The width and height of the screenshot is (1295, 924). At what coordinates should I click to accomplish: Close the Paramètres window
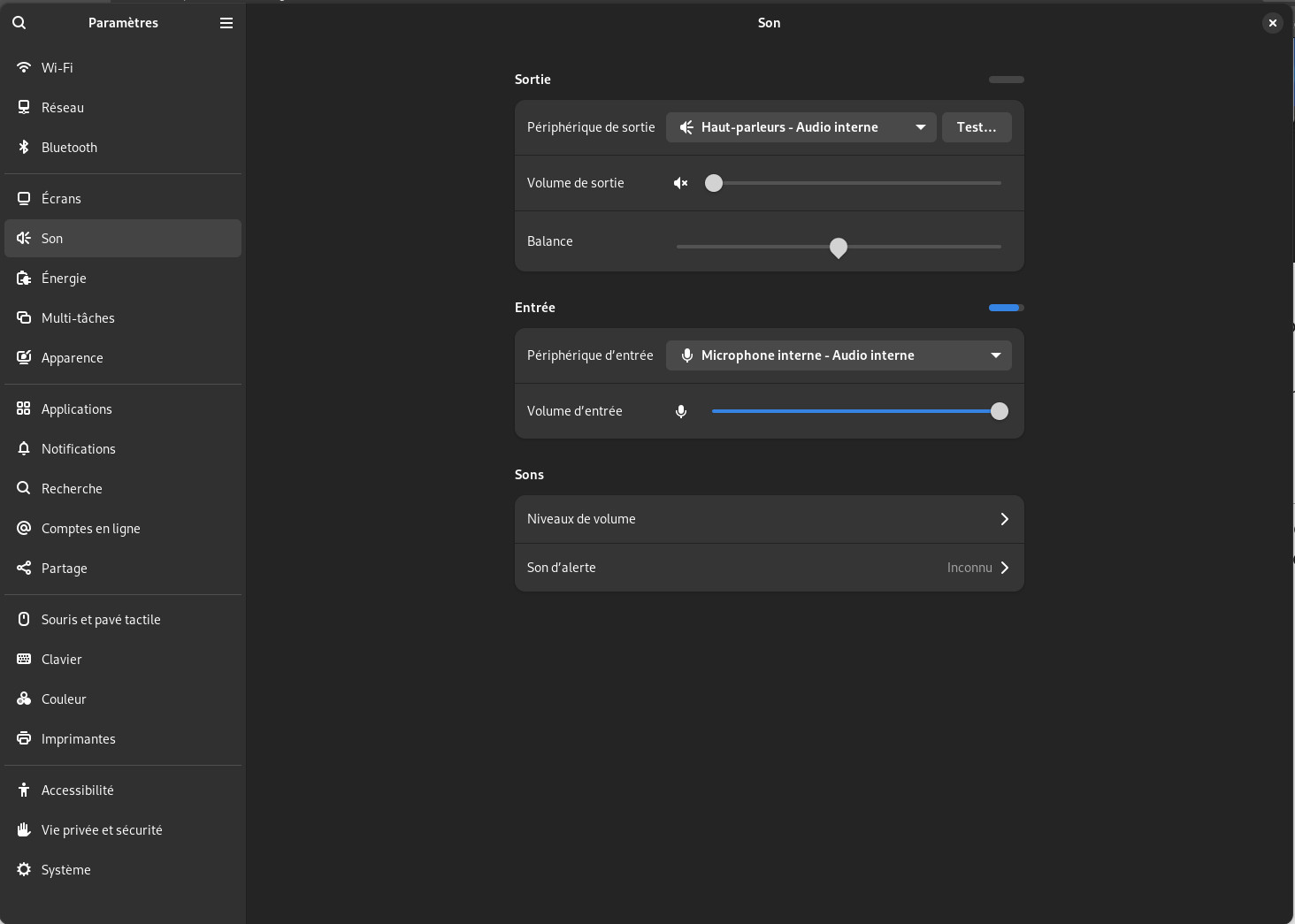point(1272,23)
